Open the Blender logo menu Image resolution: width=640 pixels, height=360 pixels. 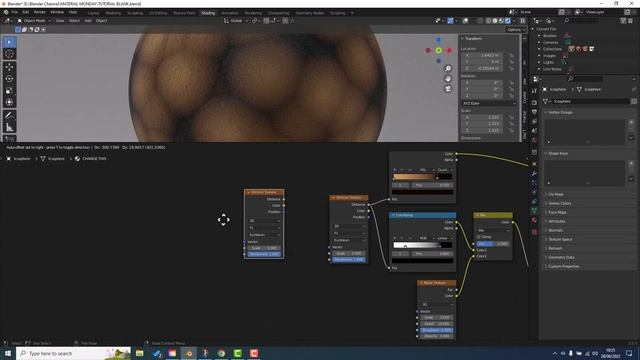coord(6,12)
